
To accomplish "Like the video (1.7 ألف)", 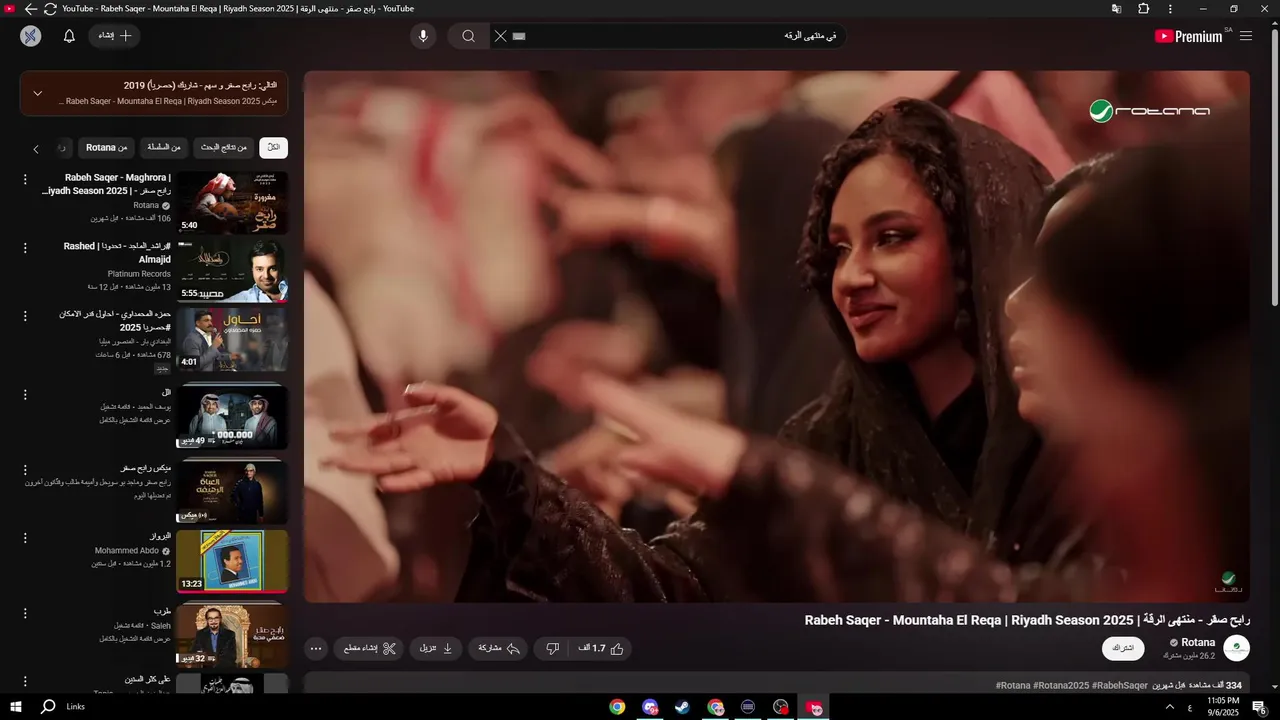I will point(601,649).
